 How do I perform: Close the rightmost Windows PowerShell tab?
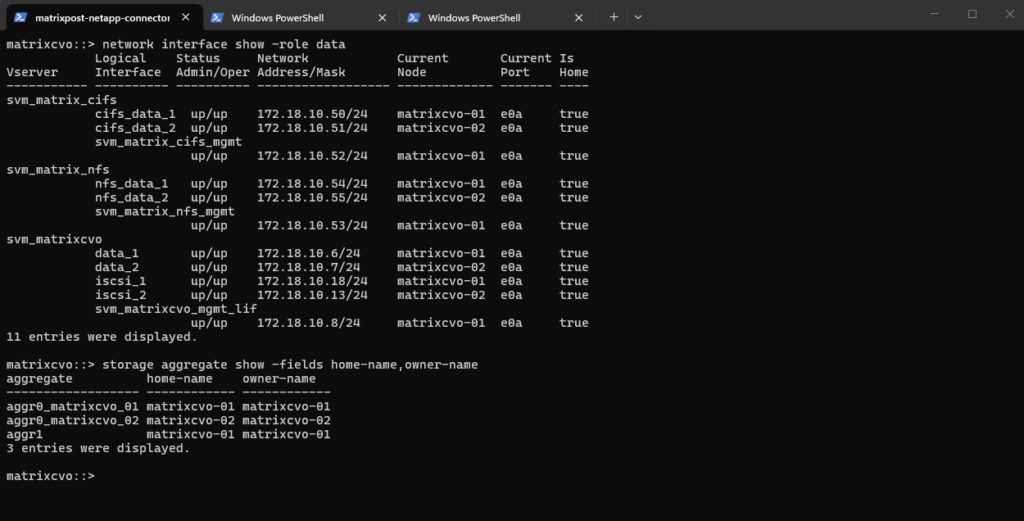(579, 17)
